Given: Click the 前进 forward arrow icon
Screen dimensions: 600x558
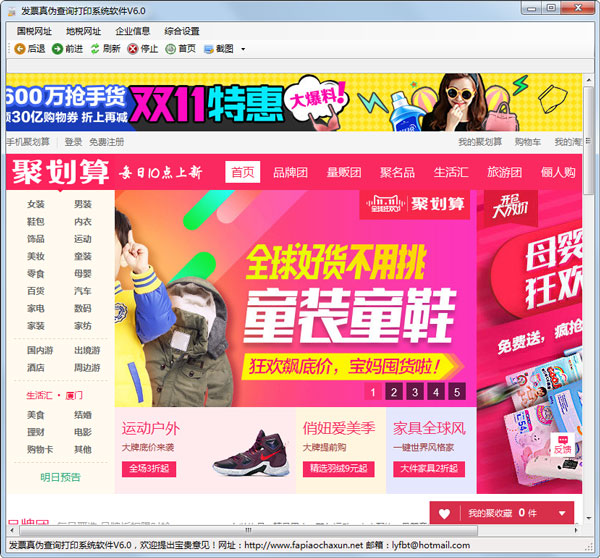Looking at the screenshot, I should coord(57,49).
